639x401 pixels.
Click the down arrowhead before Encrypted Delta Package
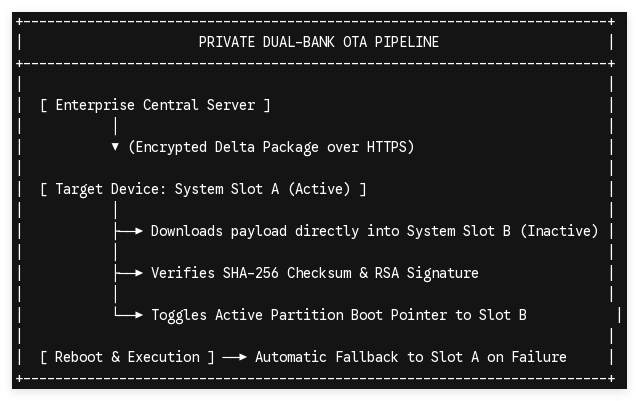point(115,147)
